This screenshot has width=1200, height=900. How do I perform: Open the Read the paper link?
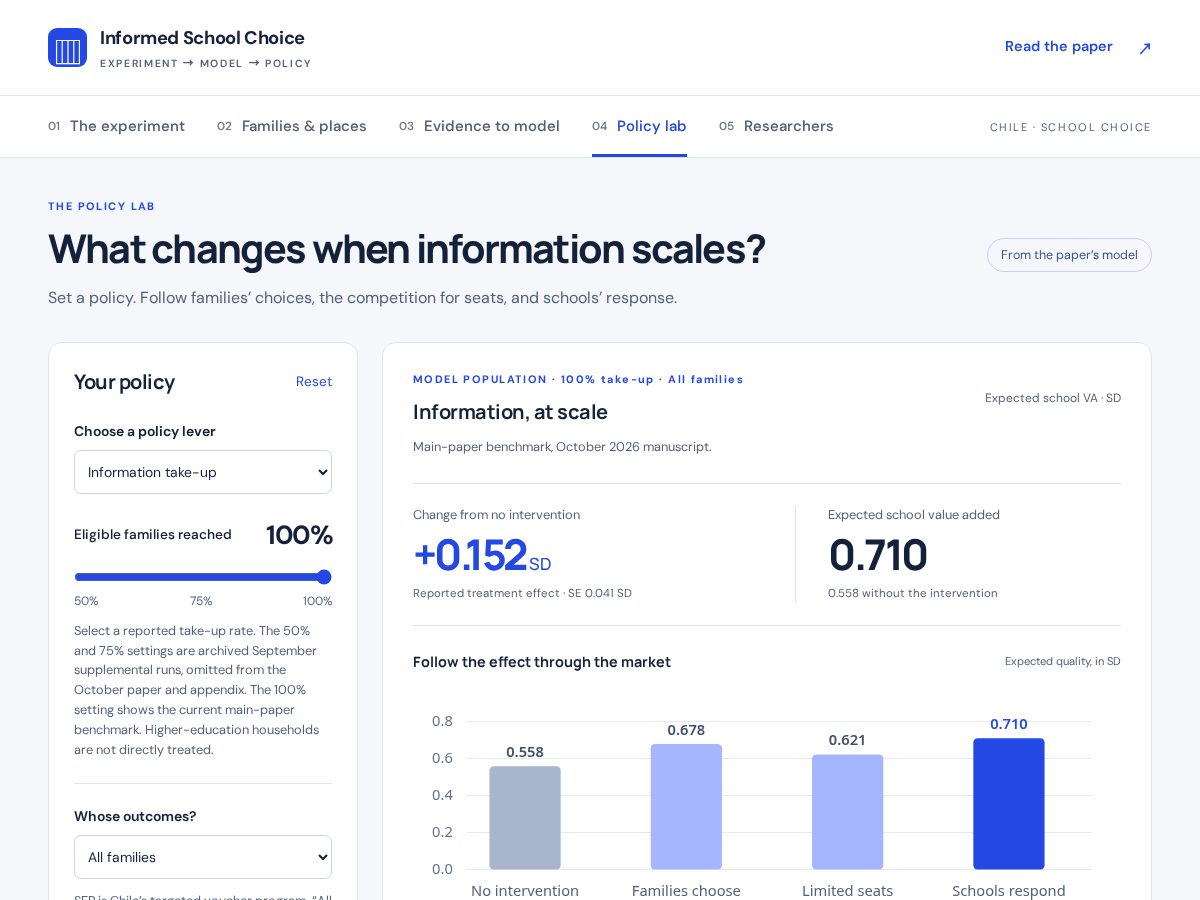click(x=1058, y=46)
